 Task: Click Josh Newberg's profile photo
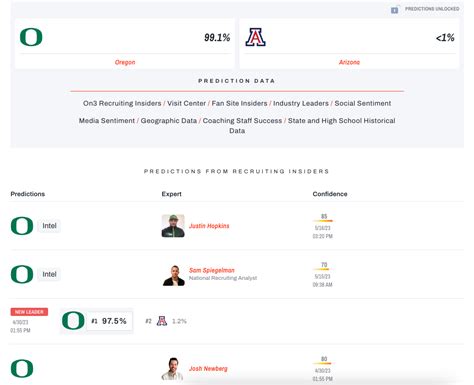coord(172,369)
